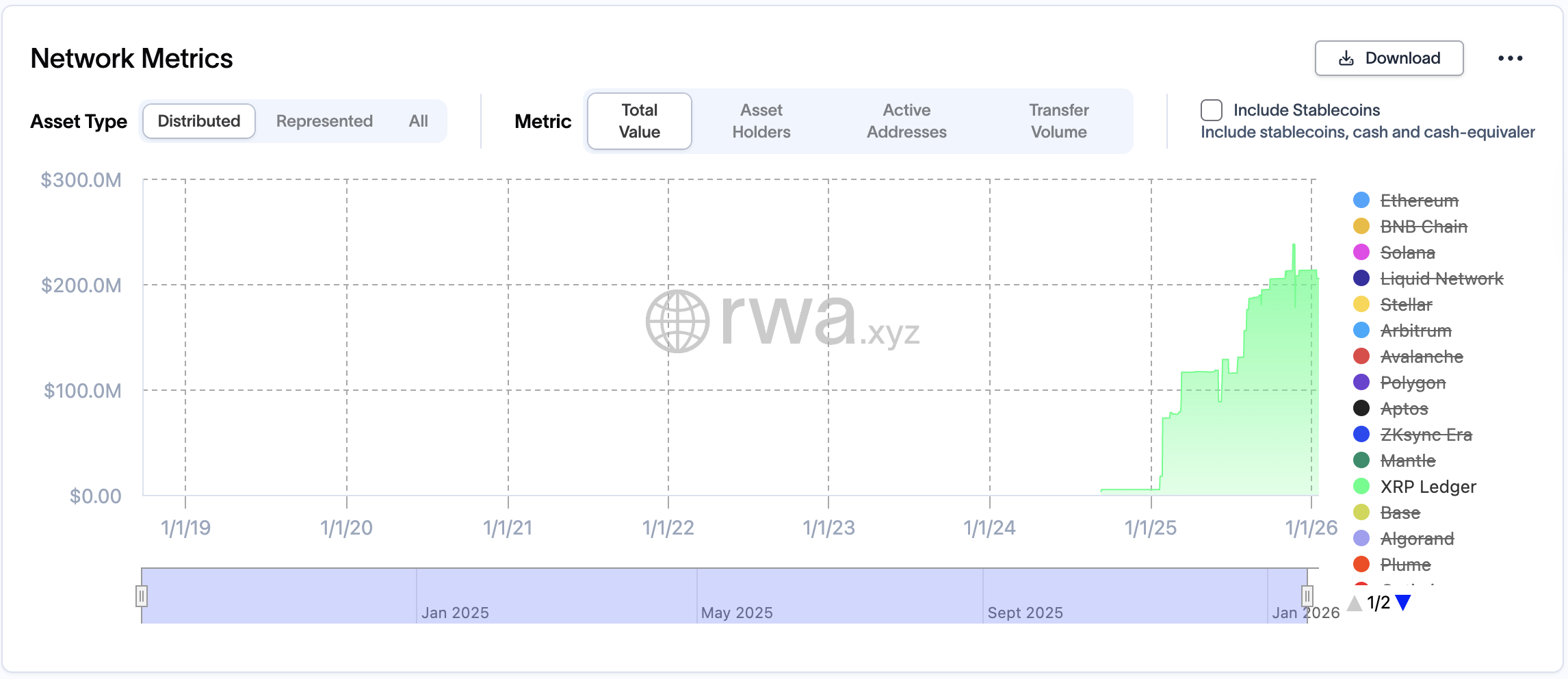Click the Download button
The width and height of the screenshot is (1568, 679).
coord(1389,59)
